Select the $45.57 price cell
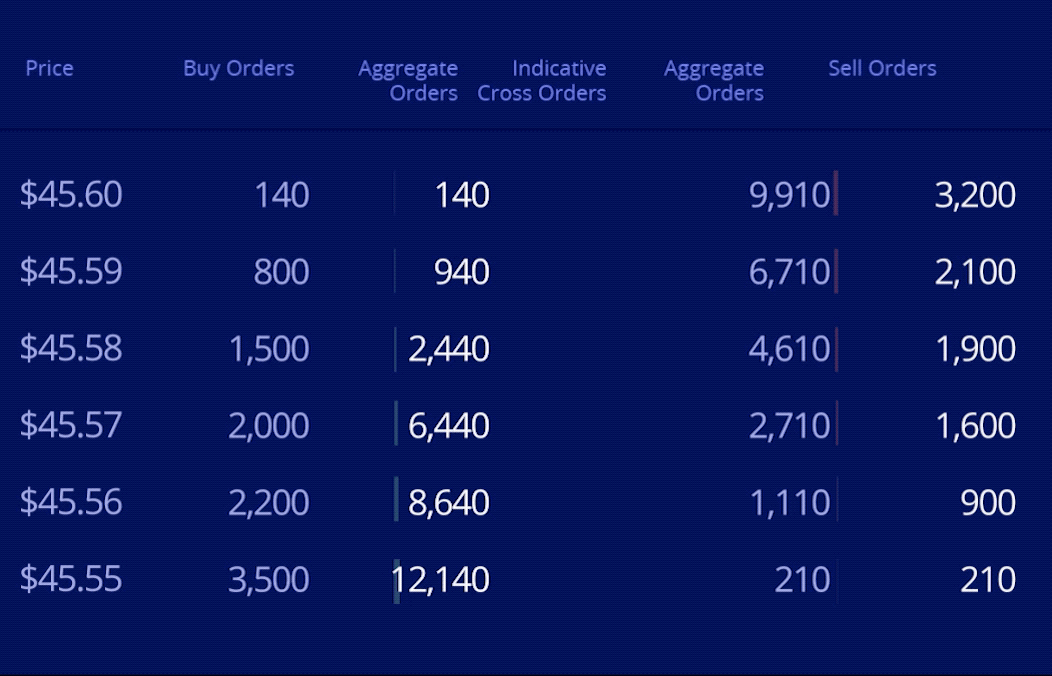The height and width of the screenshot is (676, 1052). pos(71,425)
